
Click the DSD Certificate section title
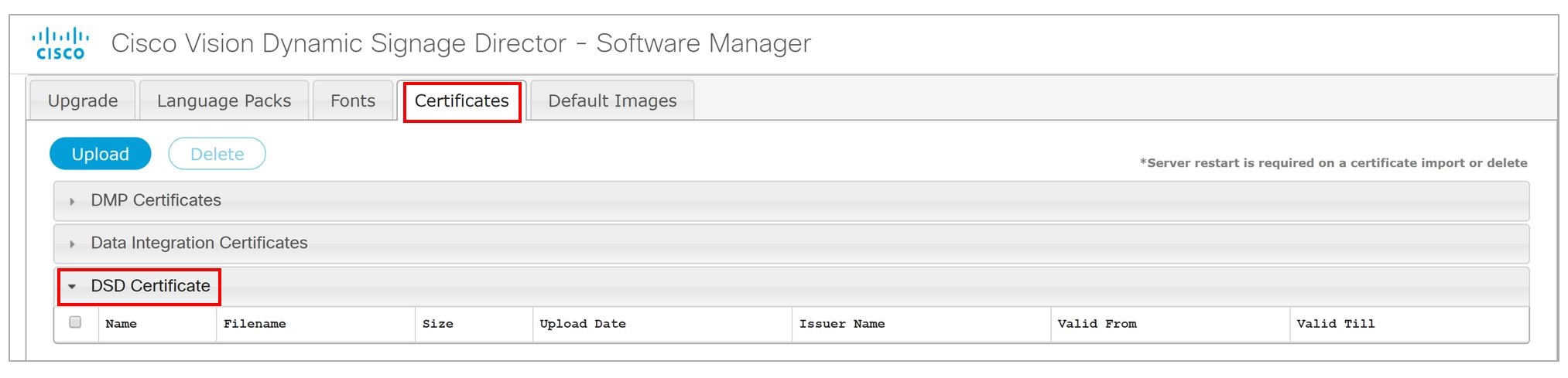[x=150, y=286]
